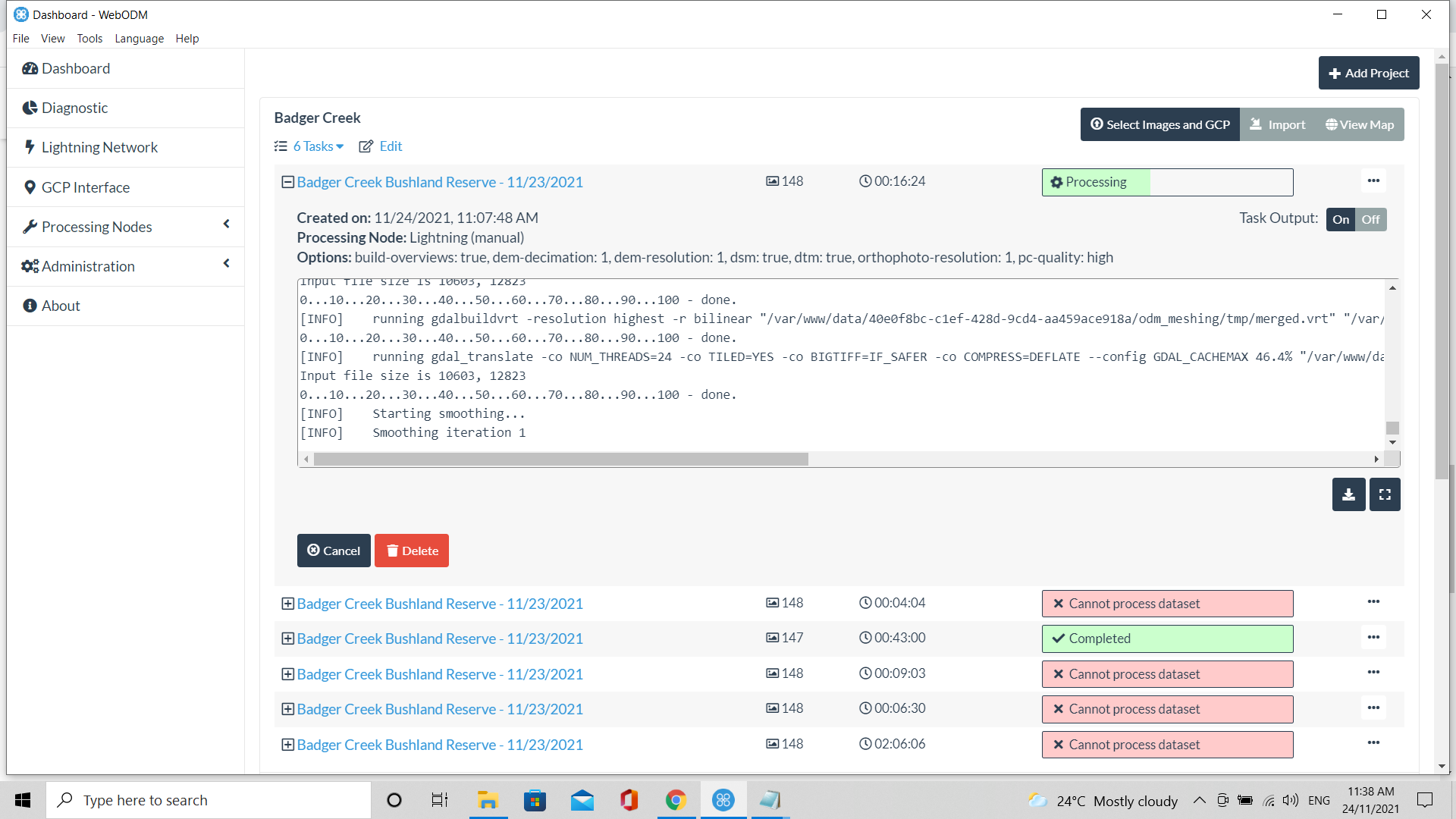Collapse the processing Badger Creek task
Image resolution: width=1456 pixels, height=819 pixels.
[x=287, y=182]
